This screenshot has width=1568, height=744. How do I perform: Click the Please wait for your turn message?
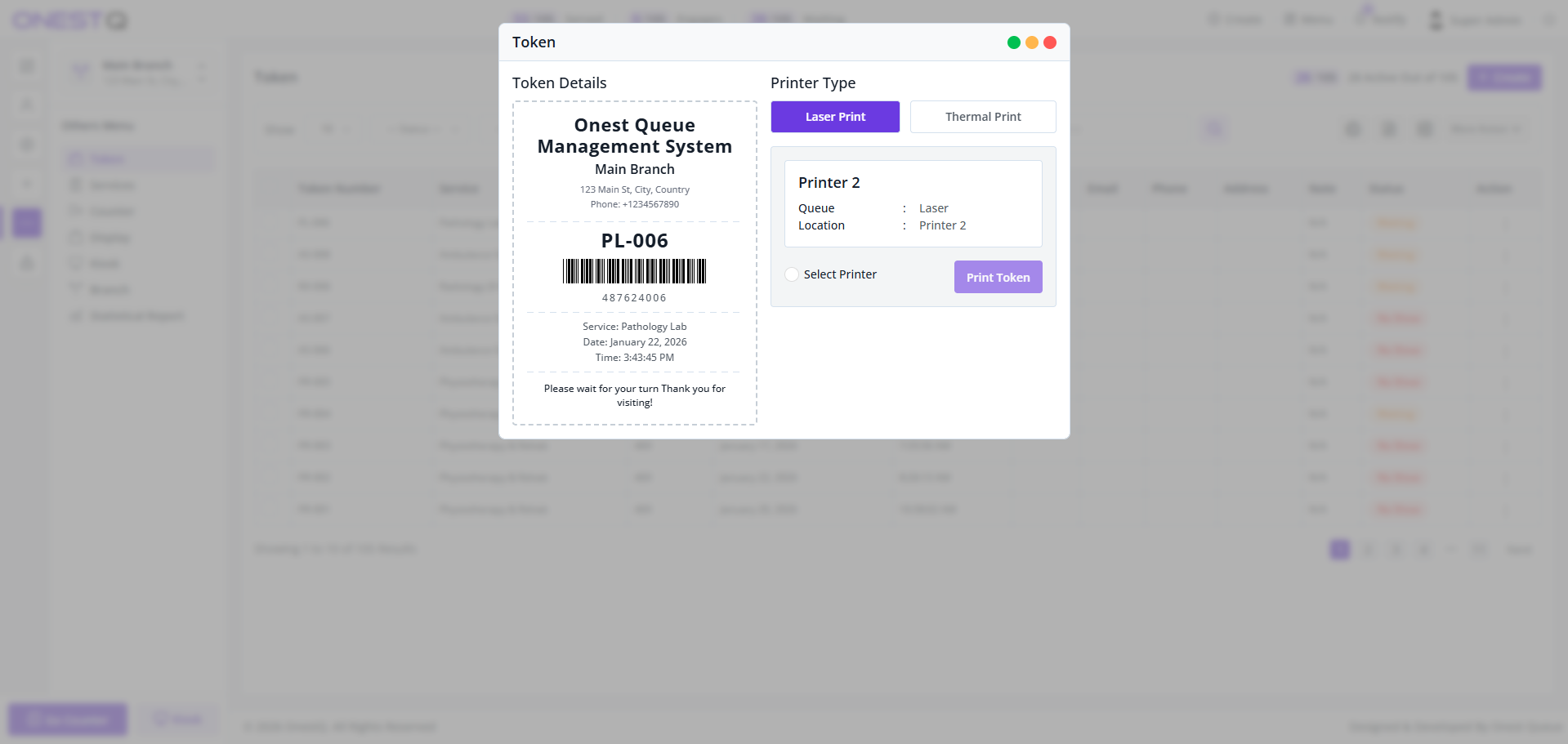coord(634,395)
